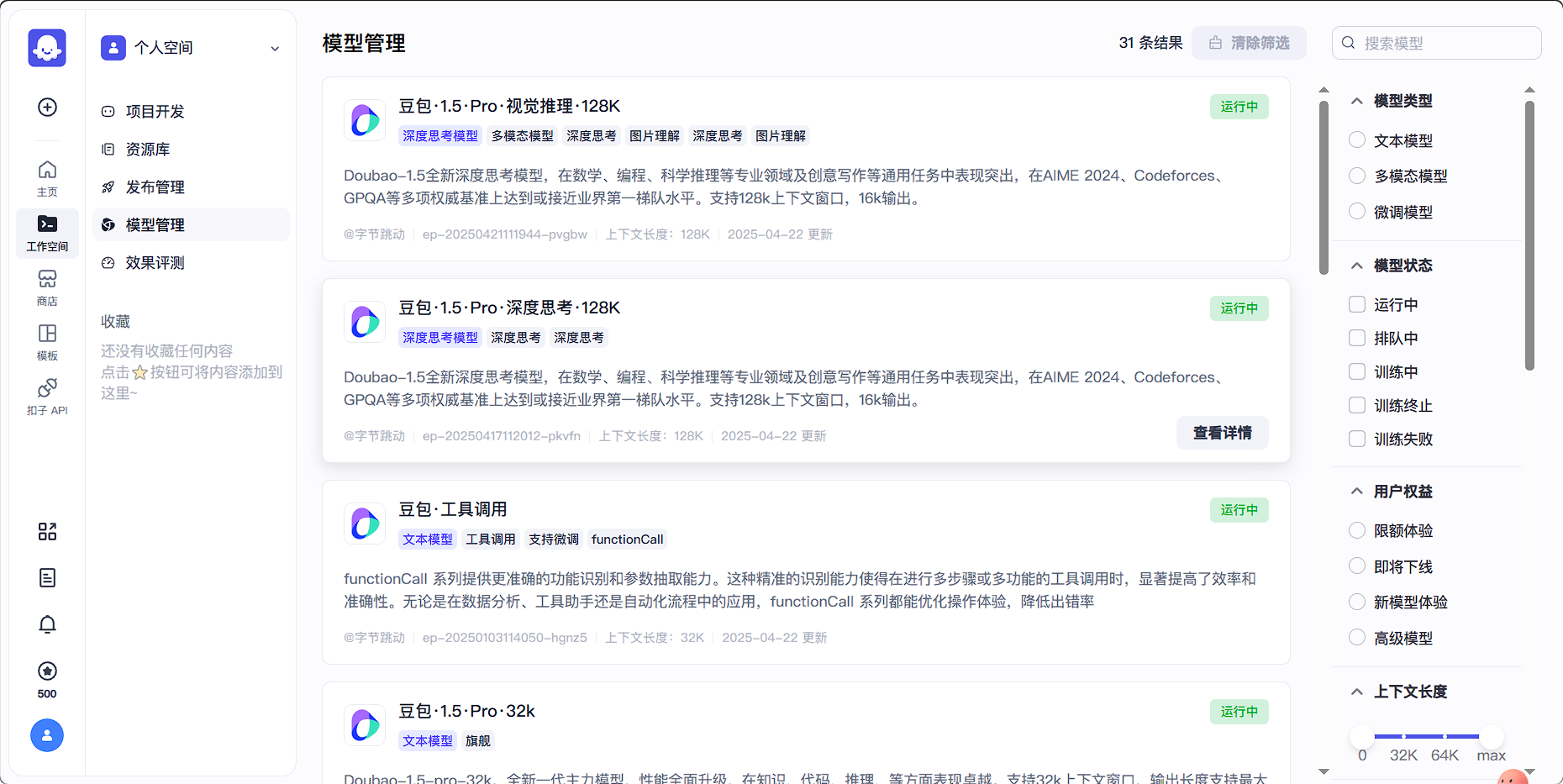Screen dimensions: 1563x784
Task: Select 微调模型 radio filter
Action: click(1357, 211)
